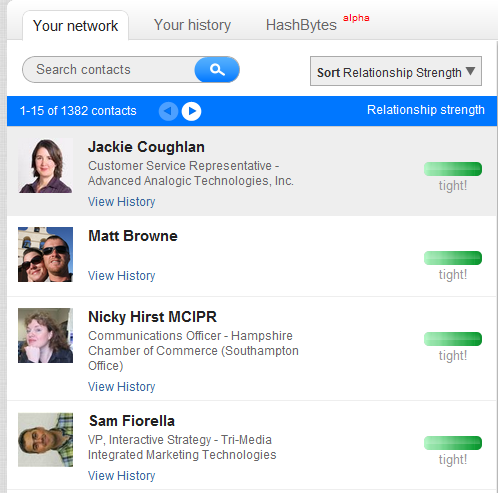Click Nicky Hirst's profile picture
The width and height of the screenshot is (498, 493).
pyautogui.click(x=45, y=335)
